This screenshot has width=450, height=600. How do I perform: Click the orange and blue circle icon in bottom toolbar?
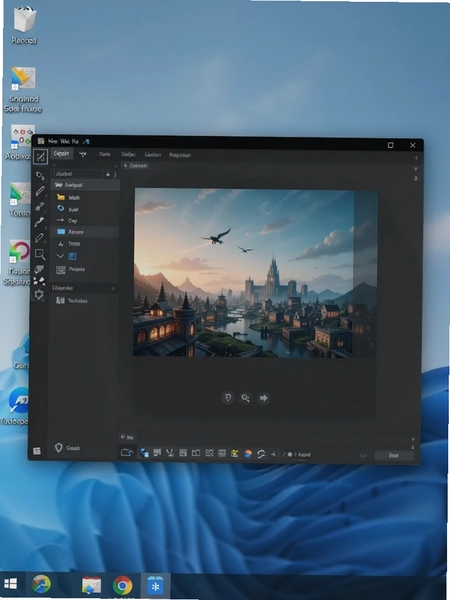click(x=248, y=454)
